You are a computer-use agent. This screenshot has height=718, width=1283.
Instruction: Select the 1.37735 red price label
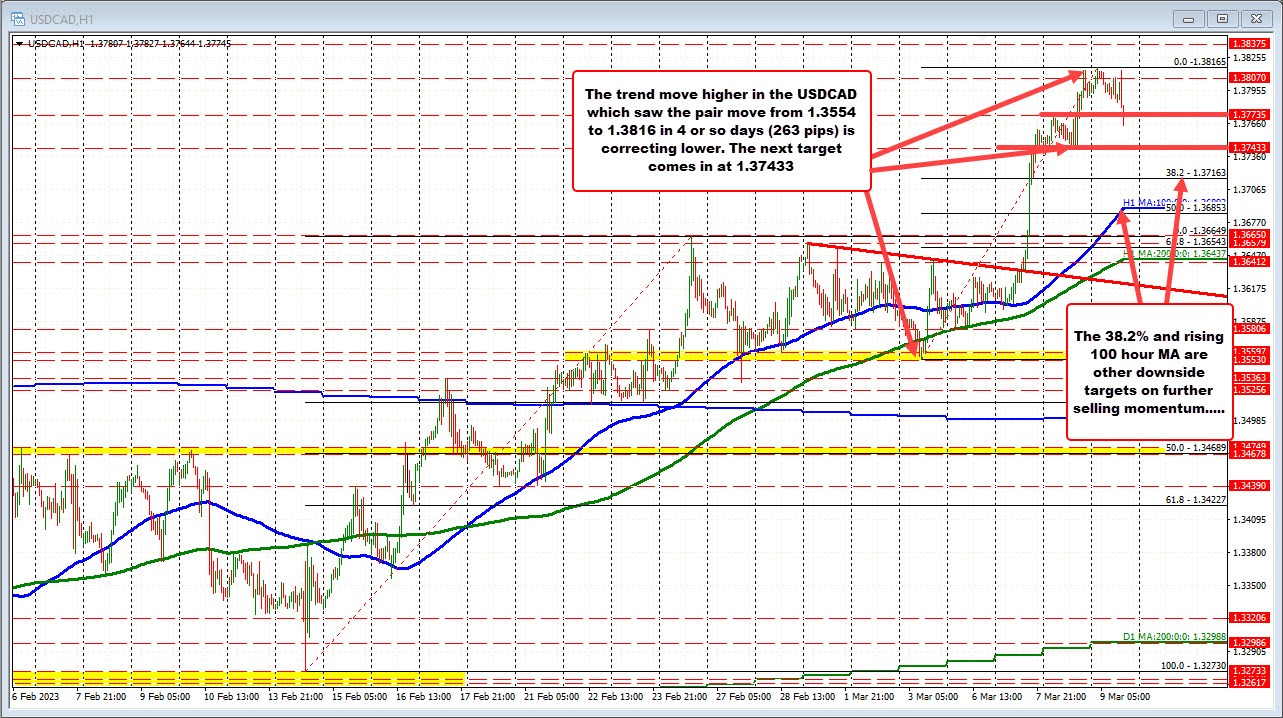tap(1250, 114)
